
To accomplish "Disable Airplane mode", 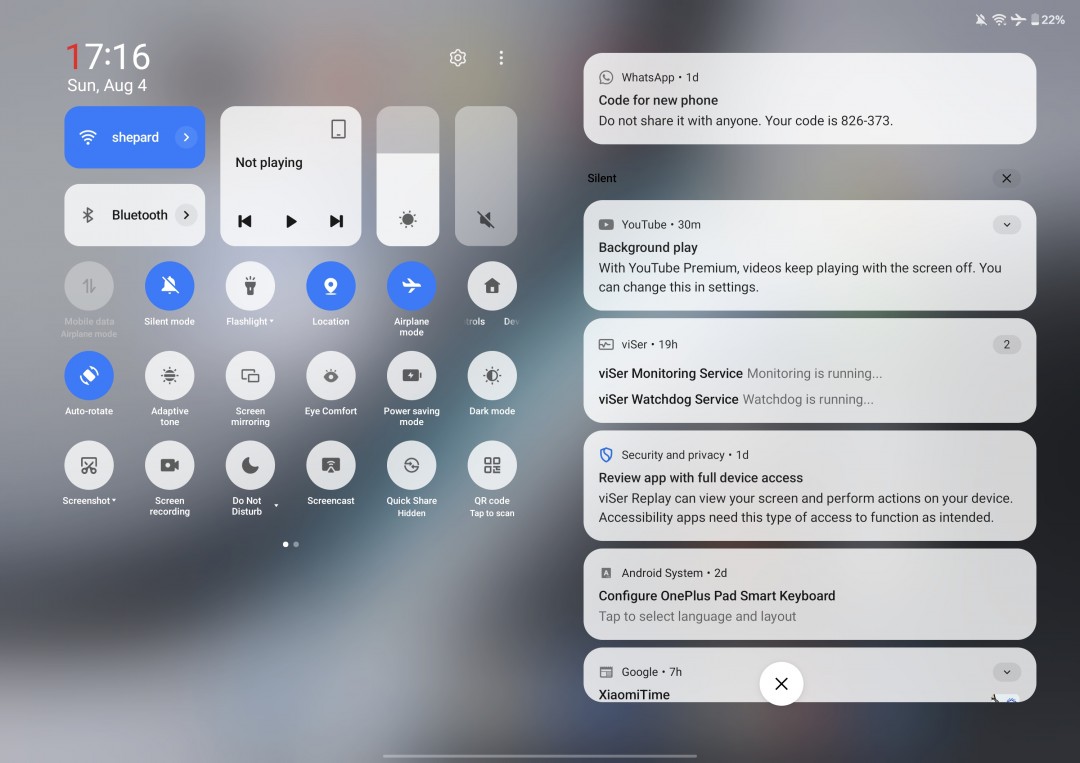I will point(411,286).
